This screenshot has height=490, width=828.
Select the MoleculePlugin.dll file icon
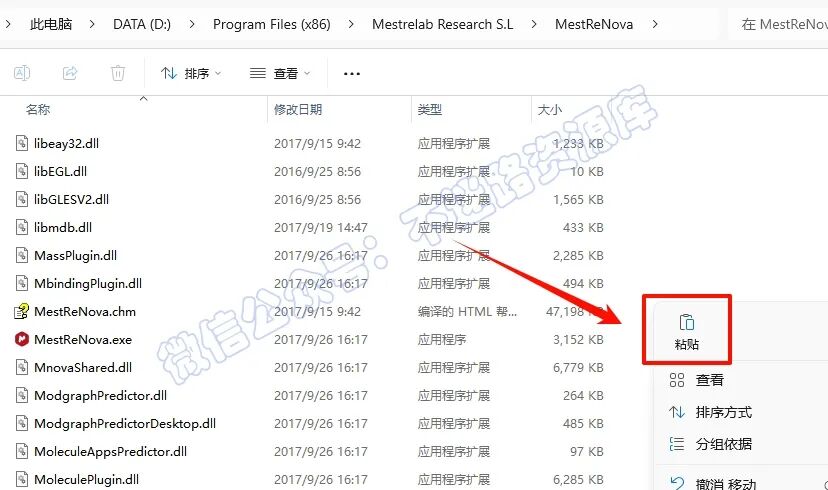(22, 479)
